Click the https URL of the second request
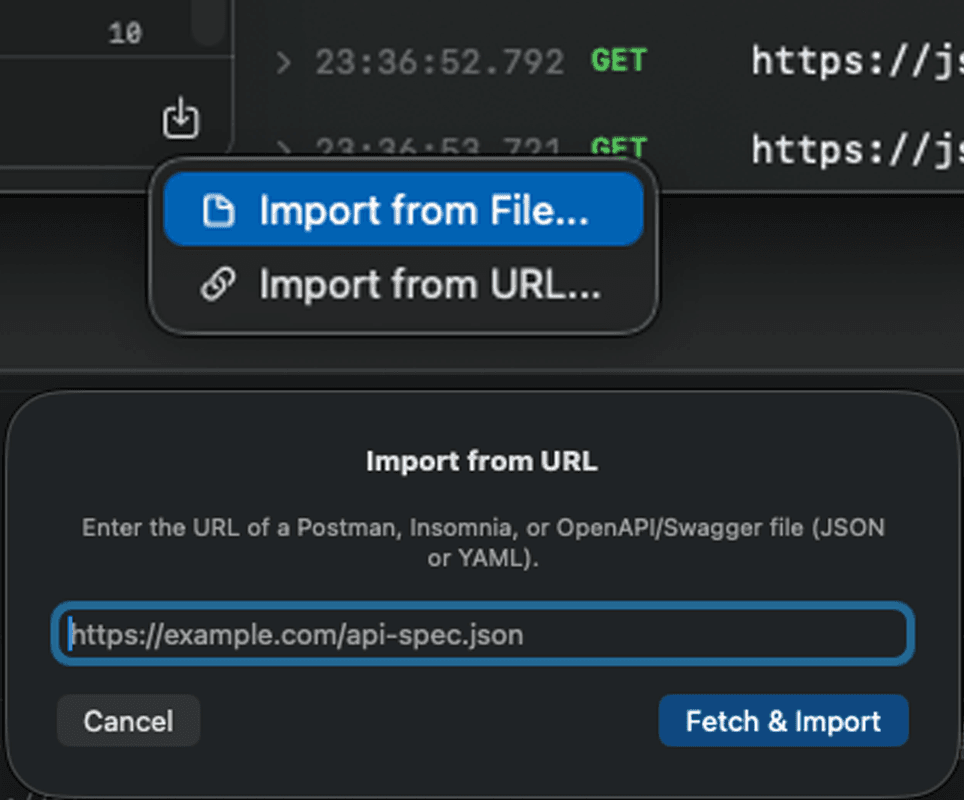The width and height of the screenshot is (964, 800). coord(855,150)
